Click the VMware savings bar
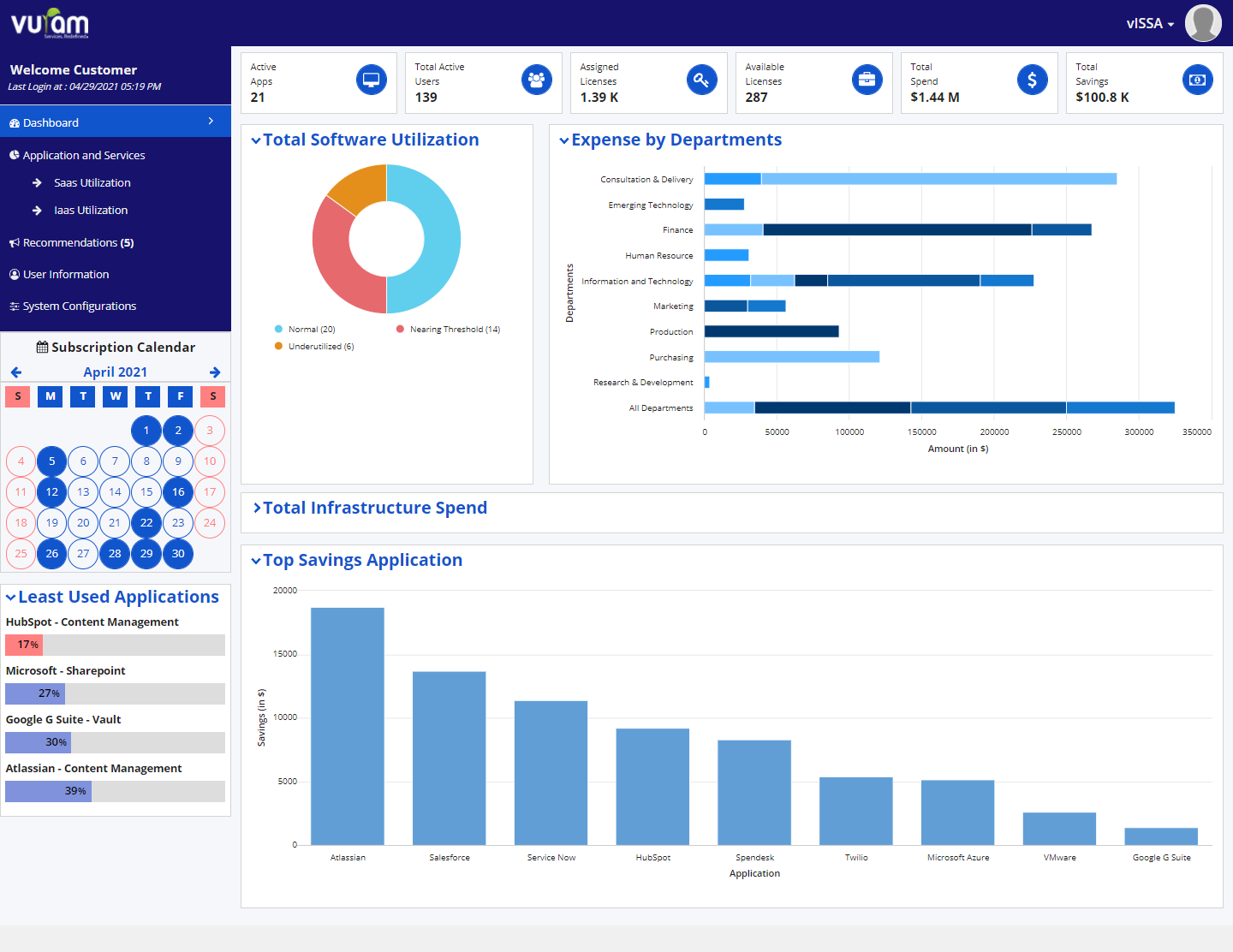Image resolution: width=1233 pixels, height=952 pixels. pyautogui.click(x=1059, y=829)
